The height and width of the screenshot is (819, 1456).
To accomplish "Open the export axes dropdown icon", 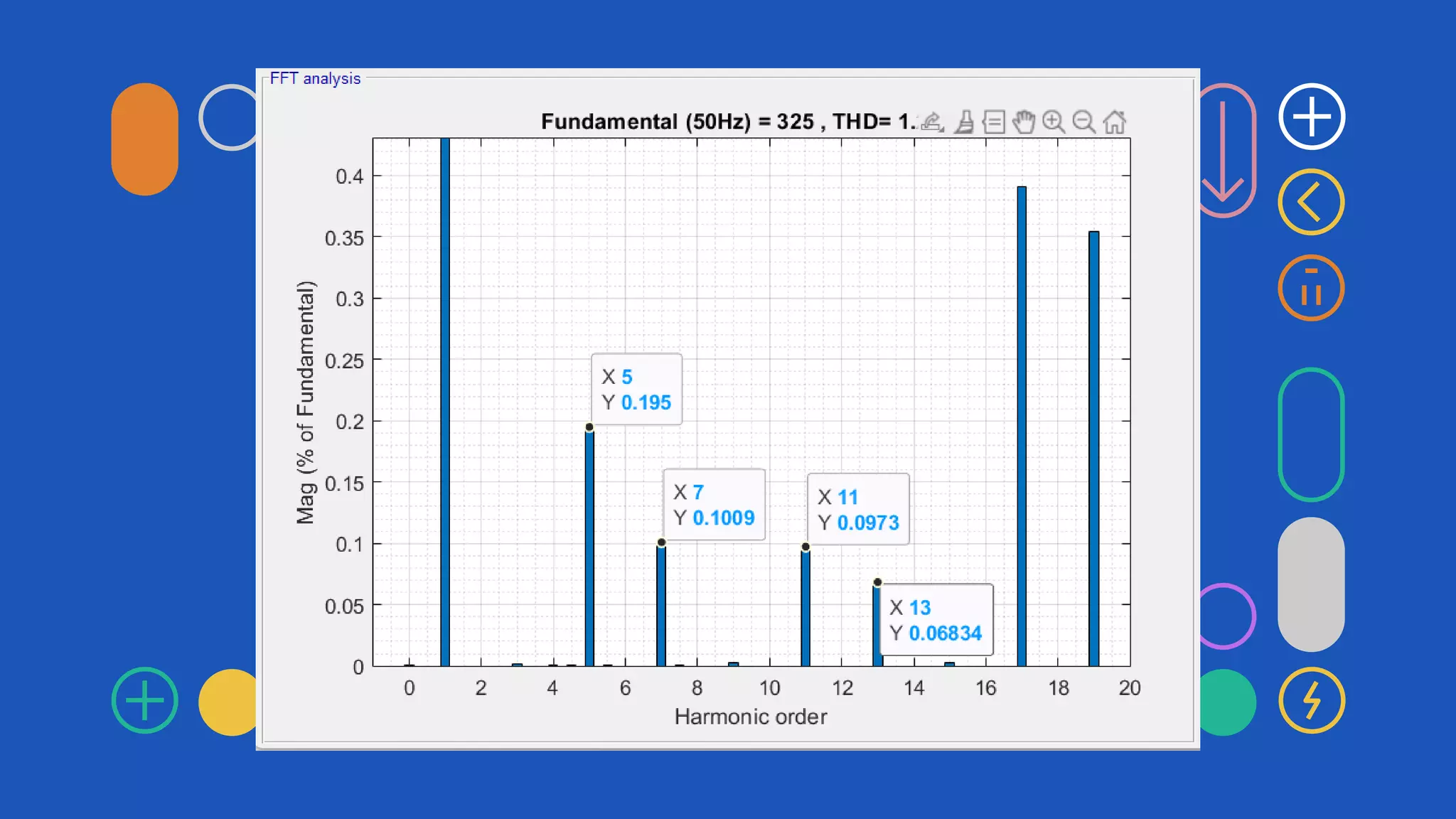I will [932, 122].
